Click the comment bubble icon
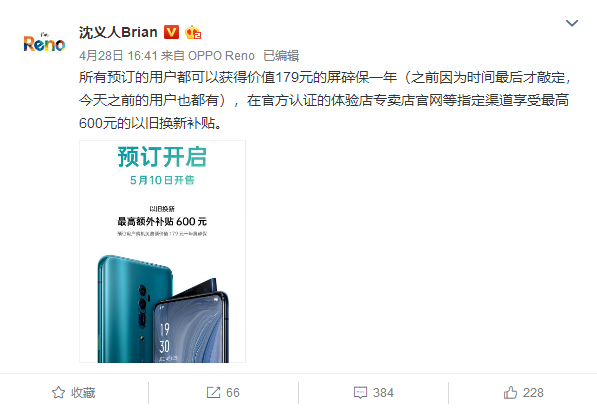This screenshot has width=597, height=410. coord(360,392)
